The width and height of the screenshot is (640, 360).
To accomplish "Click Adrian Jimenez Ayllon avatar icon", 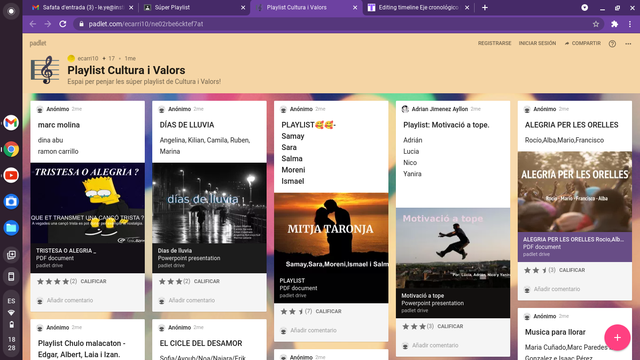I will coord(405,109).
